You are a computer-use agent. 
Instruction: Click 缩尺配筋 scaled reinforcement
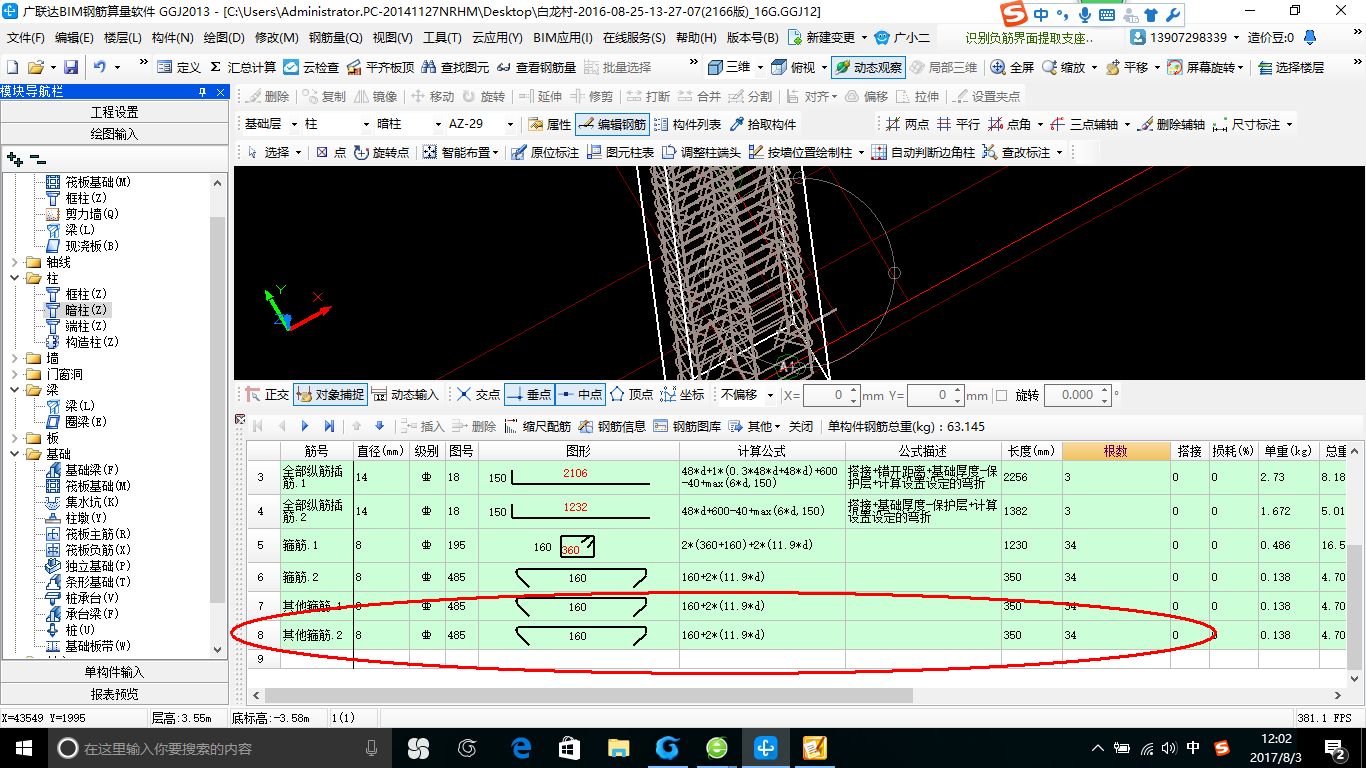point(537,426)
